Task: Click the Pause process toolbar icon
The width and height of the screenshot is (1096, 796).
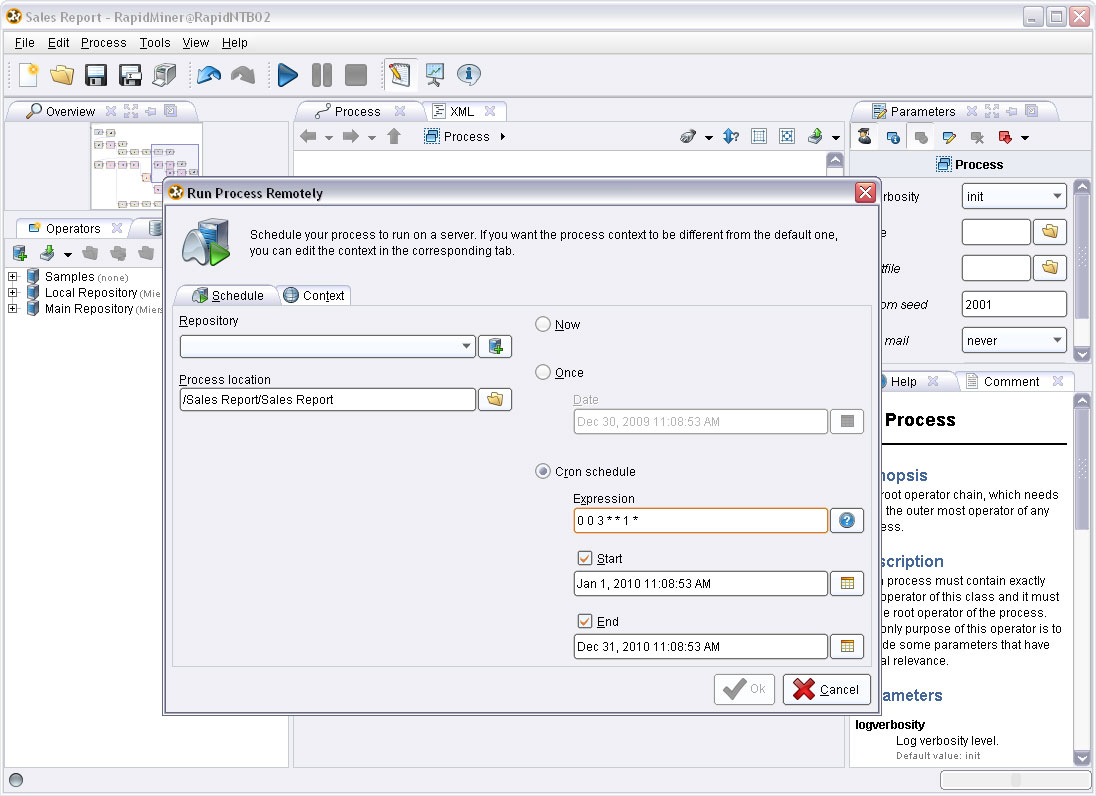Action: coord(322,75)
